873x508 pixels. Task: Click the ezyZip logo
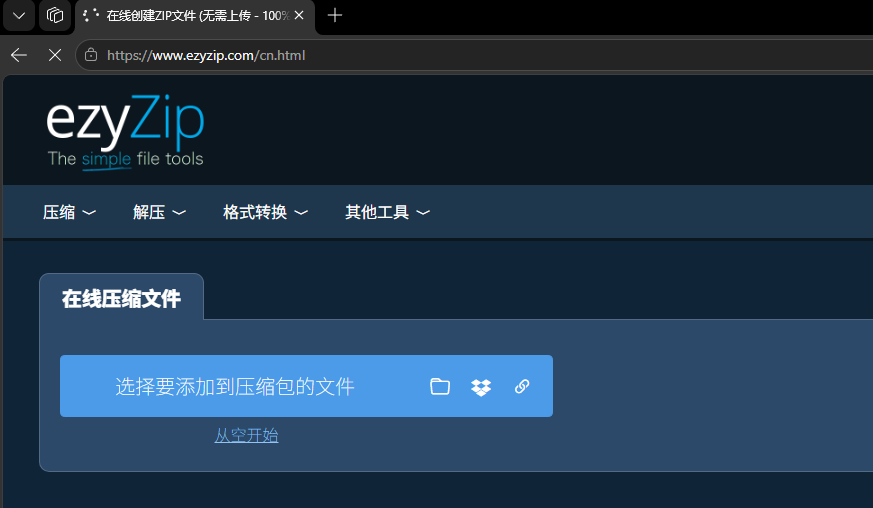[x=126, y=131]
